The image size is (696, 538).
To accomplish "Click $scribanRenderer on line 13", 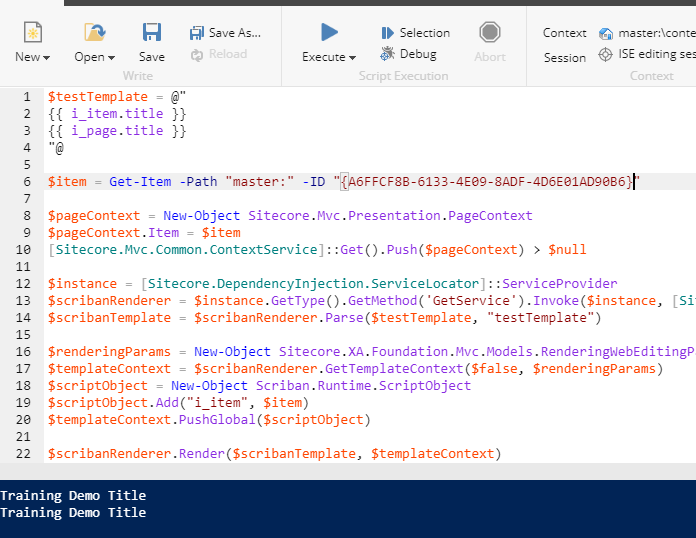I will tap(109, 301).
